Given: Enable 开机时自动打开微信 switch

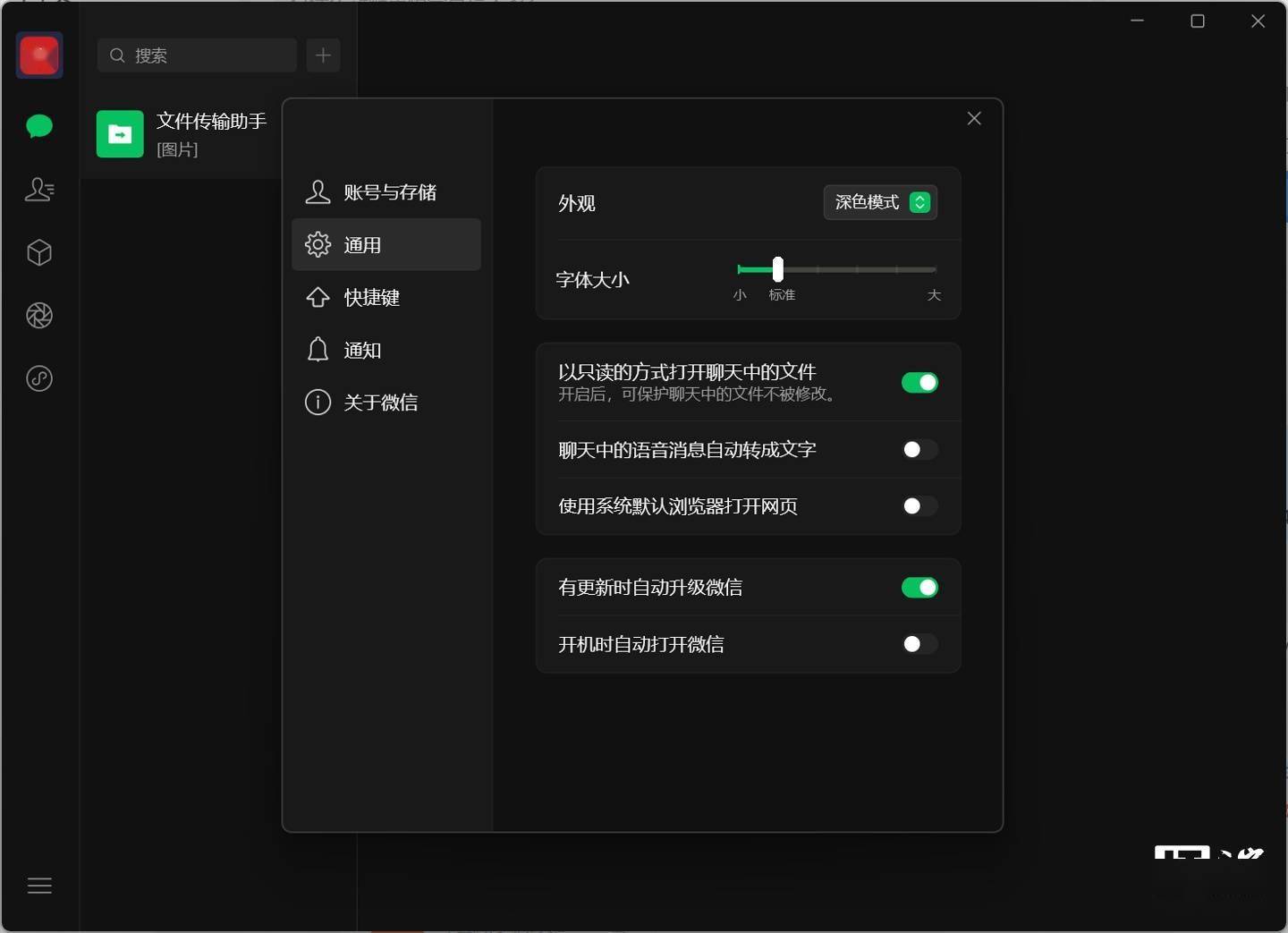Looking at the screenshot, I should pos(919,644).
